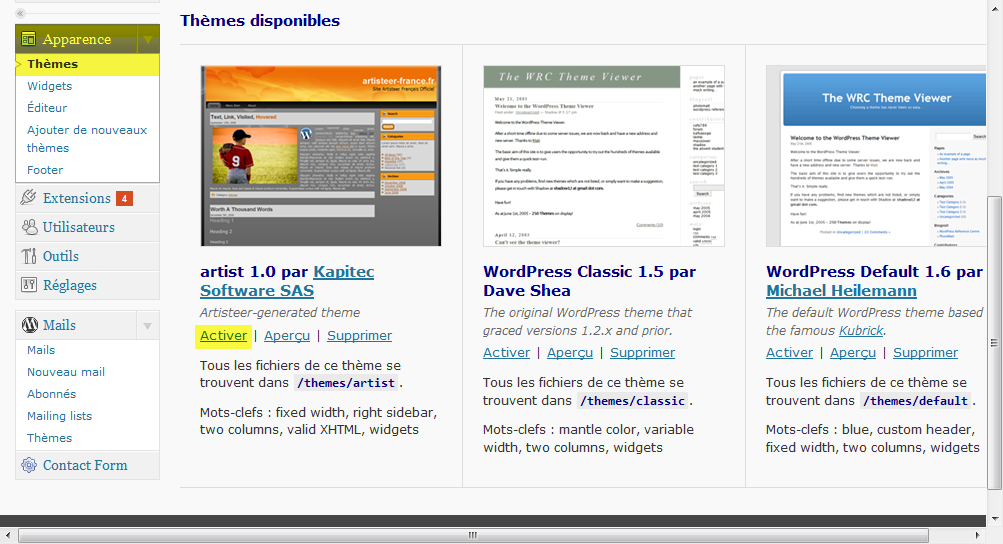Screen dimensions: 1003x544
Task: Click Aperçu for WordPress Default
Action: [x=853, y=353]
